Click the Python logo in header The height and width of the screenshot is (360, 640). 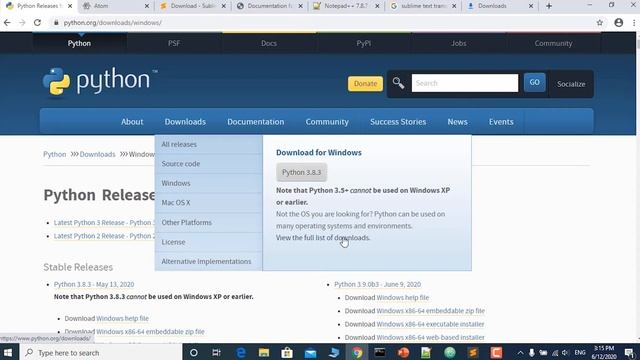tap(100, 82)
